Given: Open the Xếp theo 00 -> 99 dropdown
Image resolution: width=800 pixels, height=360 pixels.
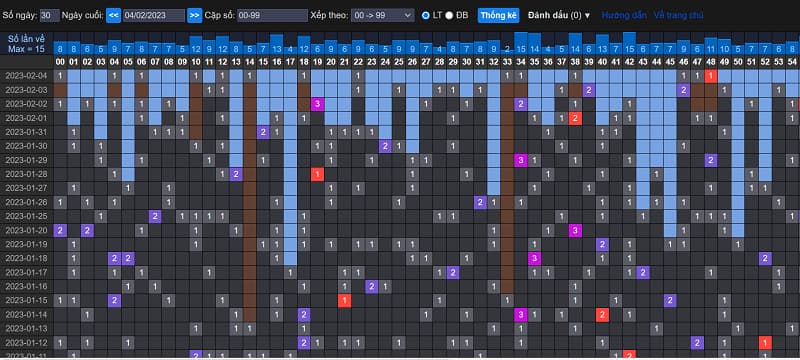Looking at the screenshot, I should pos(383,15).
